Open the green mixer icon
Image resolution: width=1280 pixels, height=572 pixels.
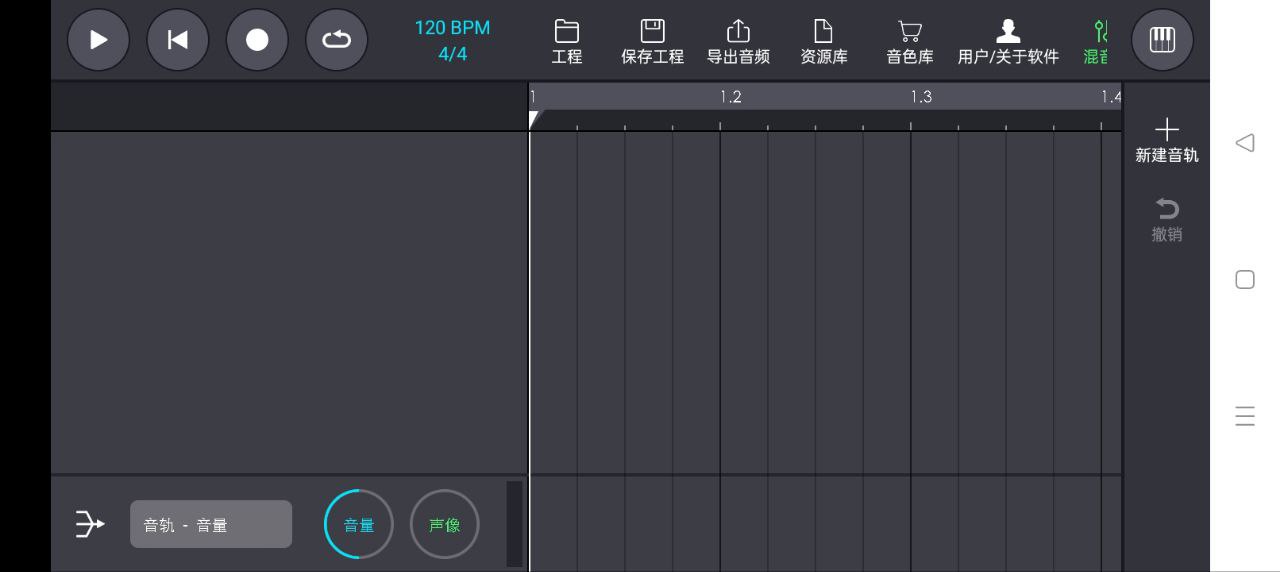pos(1097,42)
